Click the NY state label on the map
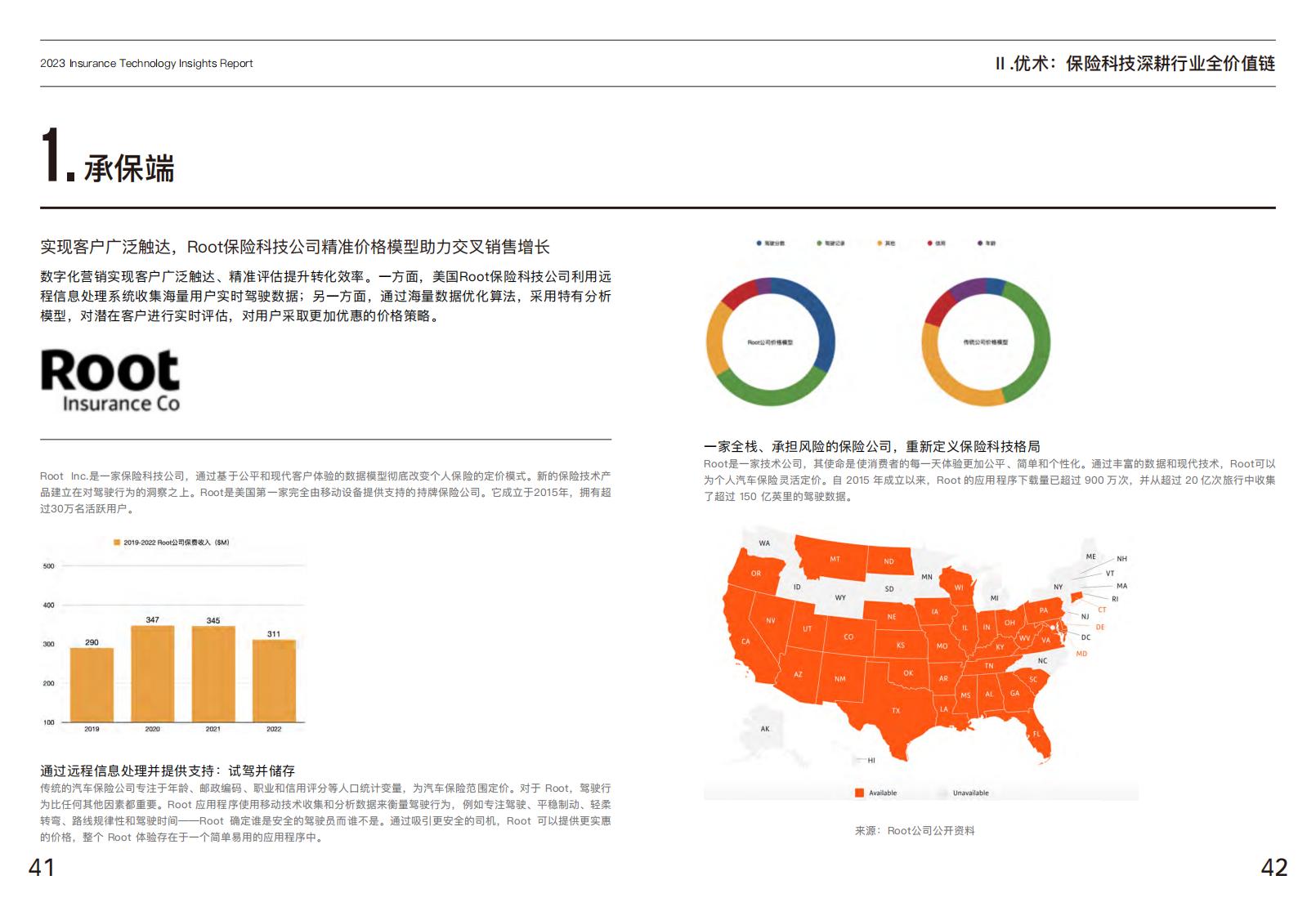Viewport: 1316px width, 898px height. click(1058, 587)
